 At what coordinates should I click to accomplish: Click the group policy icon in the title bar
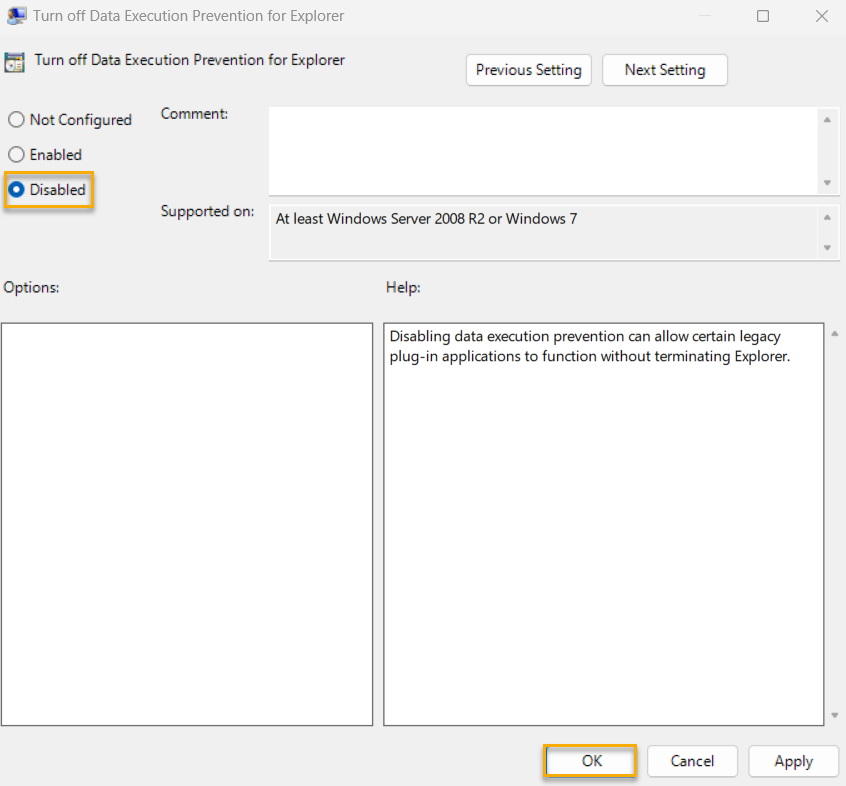pyautogui.click(x=15, y=15)
